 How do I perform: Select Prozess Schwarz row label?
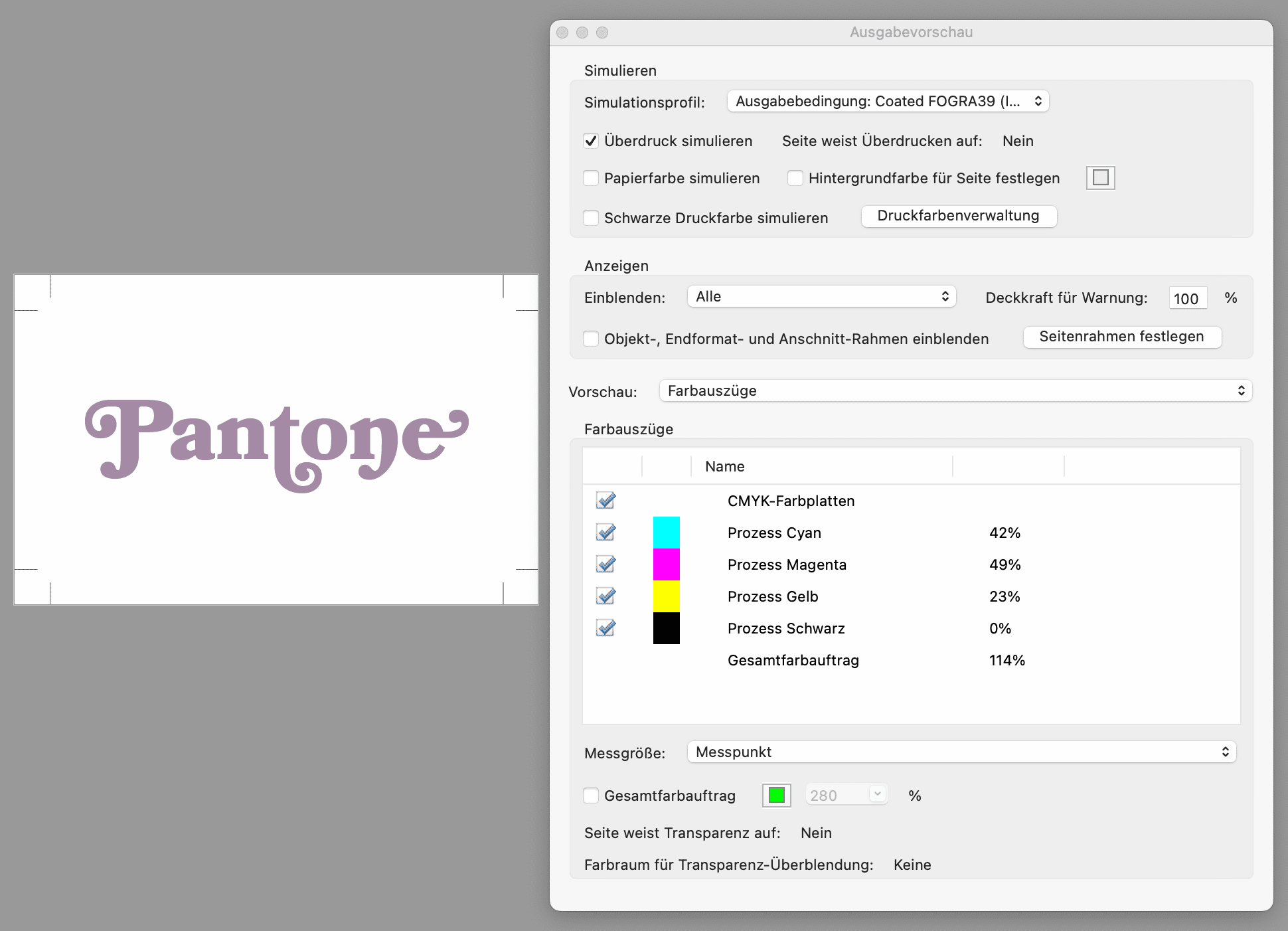(x=786, y=628)
